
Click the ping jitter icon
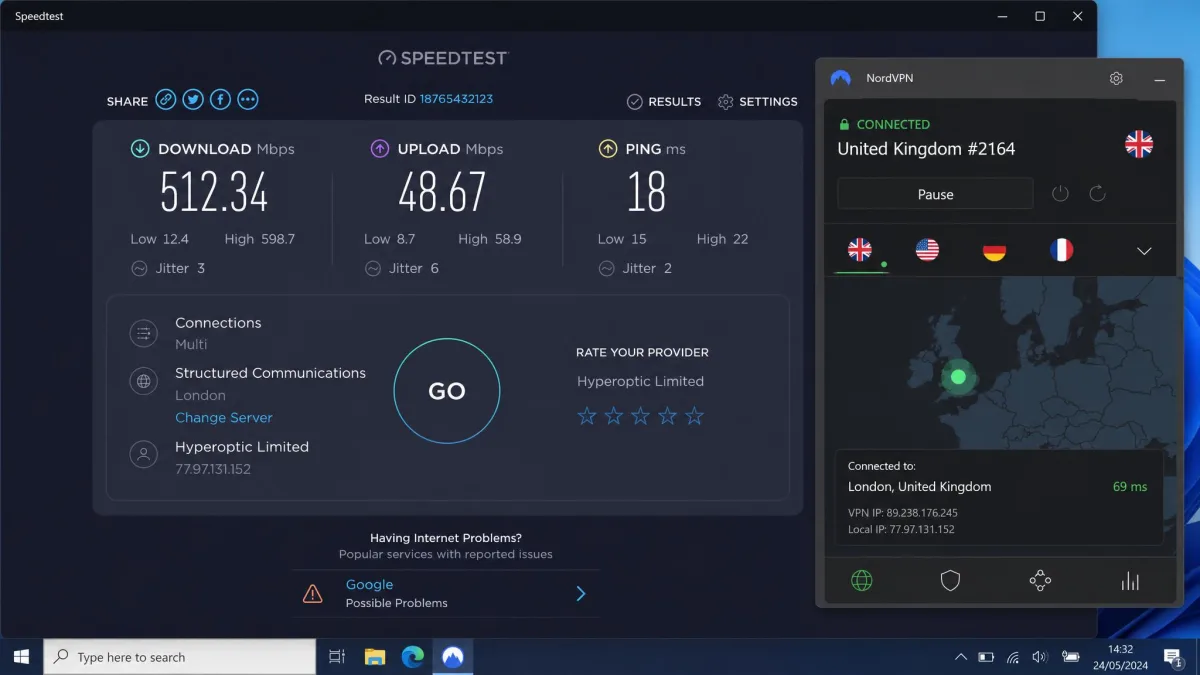click(606, 268)
